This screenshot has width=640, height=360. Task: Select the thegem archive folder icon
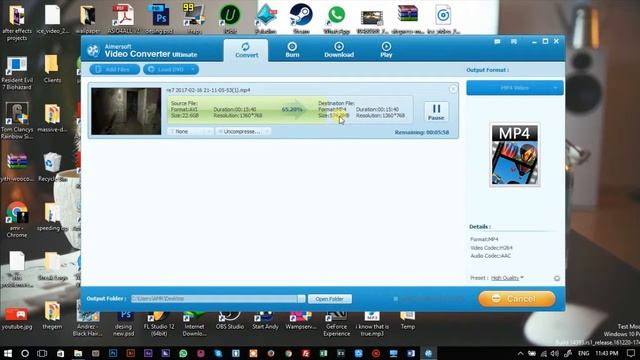52,316
